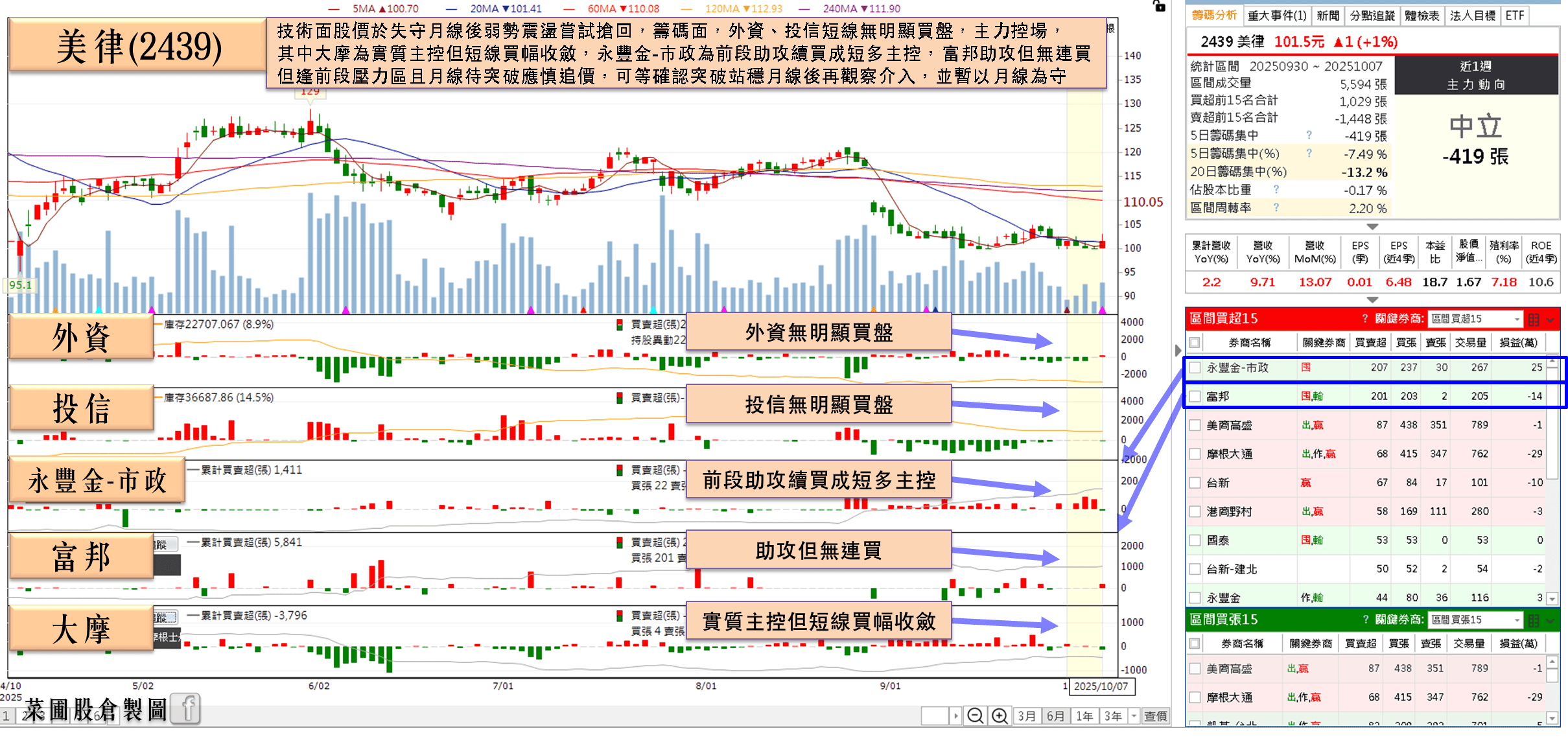Tick the 美商高盛 checkbox in buy-surplus list

pos(1195,426)
